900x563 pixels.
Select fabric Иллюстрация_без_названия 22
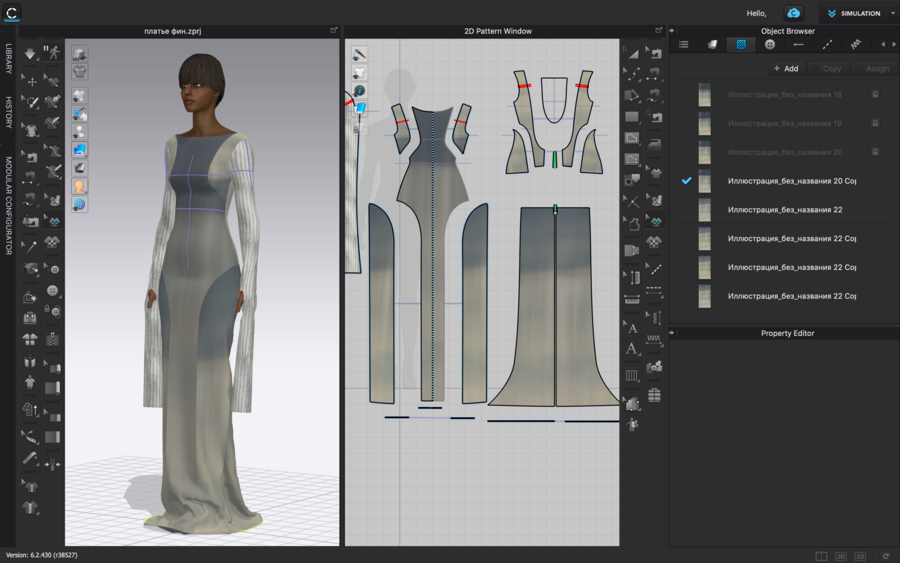pos(785,210)
